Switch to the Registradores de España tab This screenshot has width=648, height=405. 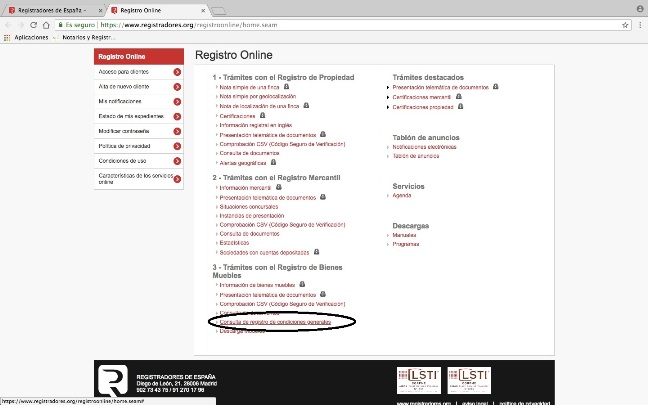point(50,9)
